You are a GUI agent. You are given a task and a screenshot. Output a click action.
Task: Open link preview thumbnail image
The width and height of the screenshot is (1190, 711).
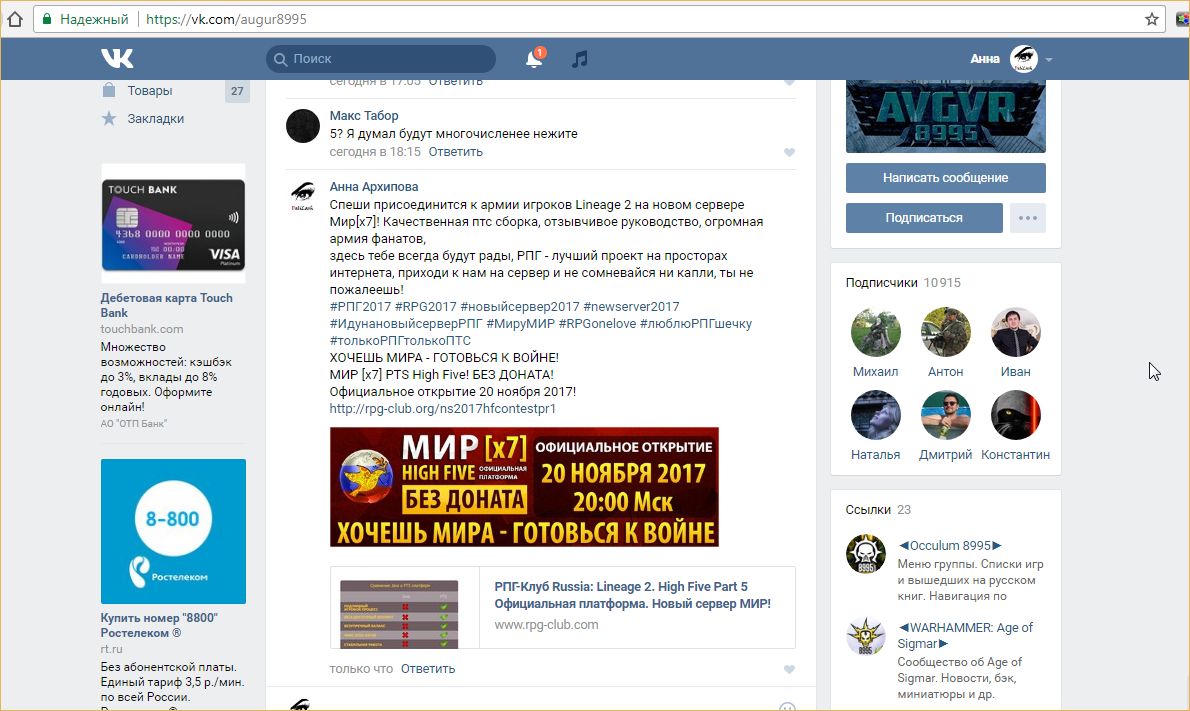(x=399, y=613)
